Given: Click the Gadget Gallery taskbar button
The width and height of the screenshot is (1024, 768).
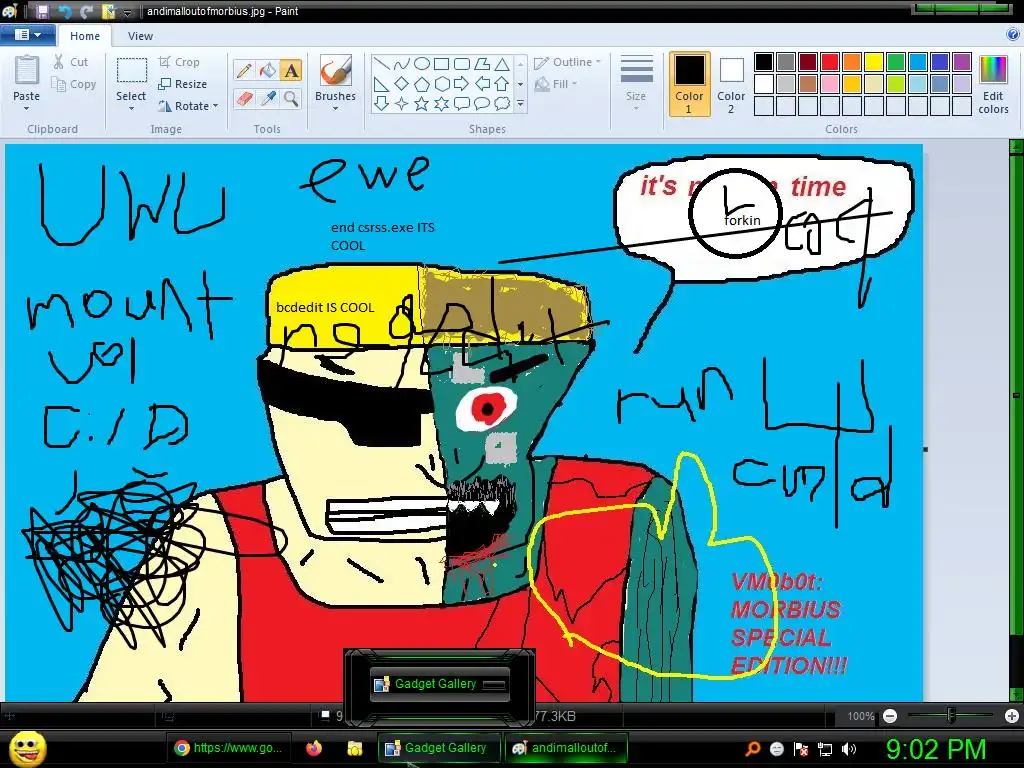Looking at the screenshot, I should (x=438, y=748).
